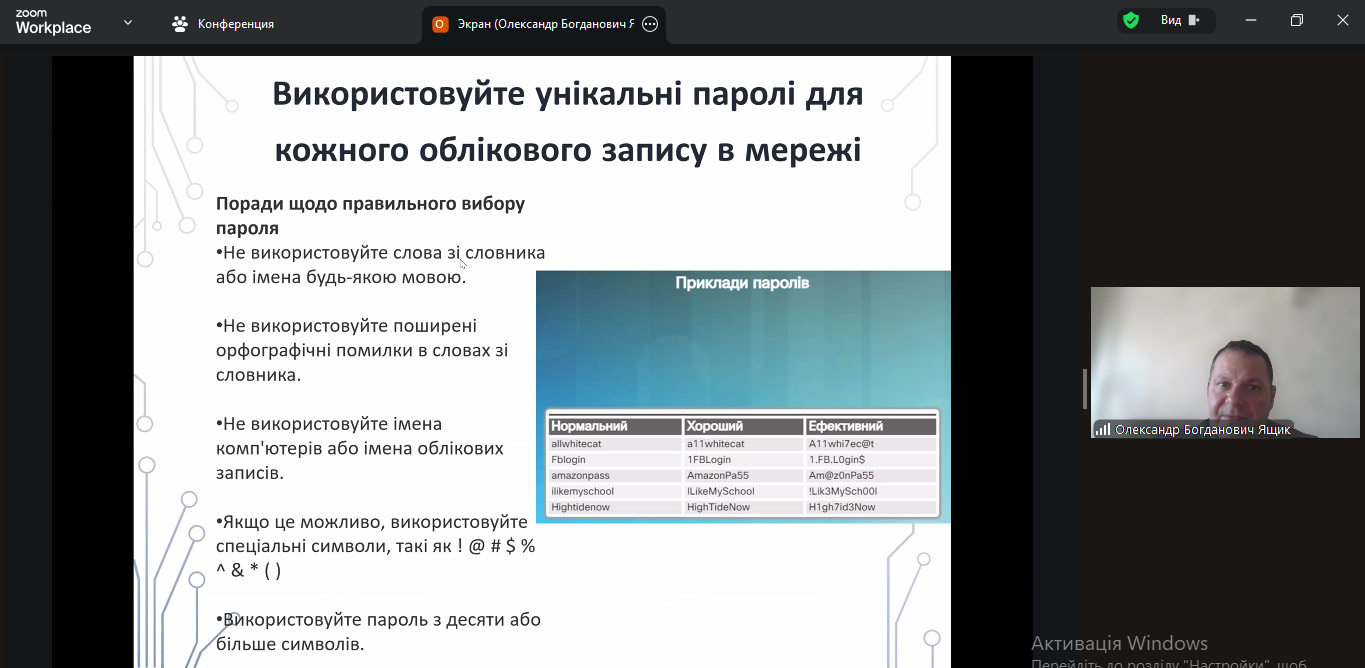
Task: Open the three-dots menu on Экран tab
Action: click(650, 24)
